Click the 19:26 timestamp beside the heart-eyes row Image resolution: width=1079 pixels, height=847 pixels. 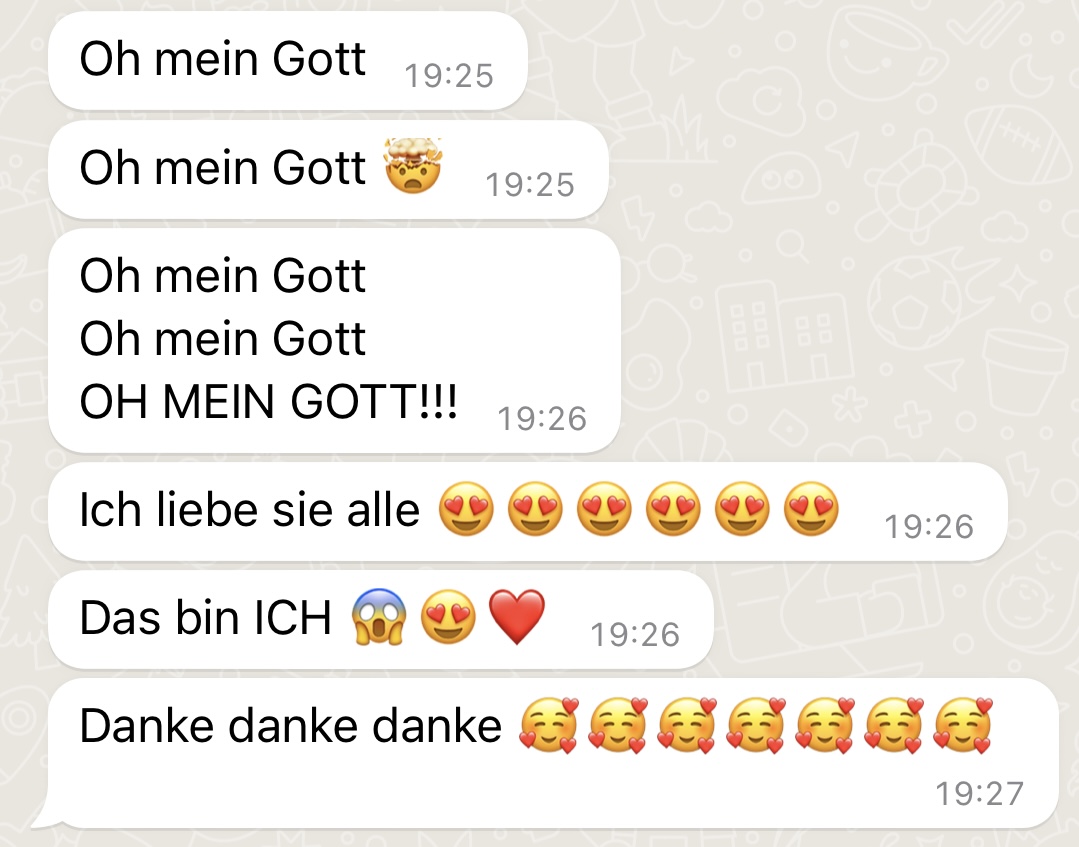tap(929, 526)
